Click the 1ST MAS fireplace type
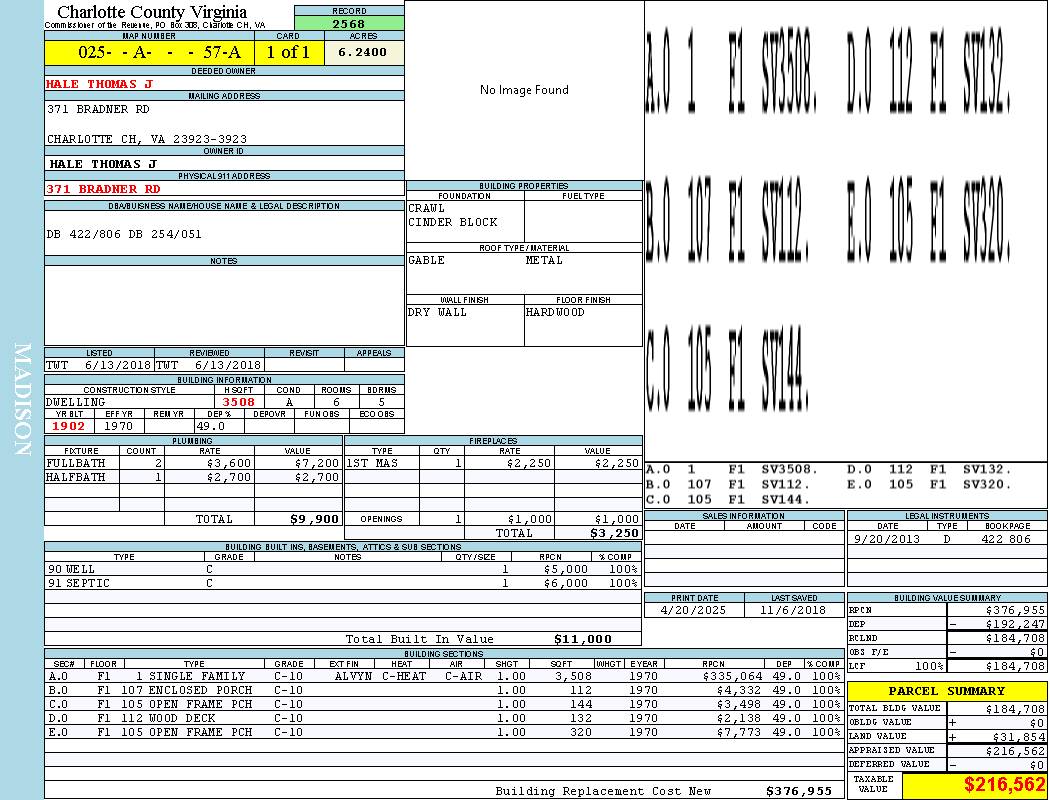 [x=372, y=463]
